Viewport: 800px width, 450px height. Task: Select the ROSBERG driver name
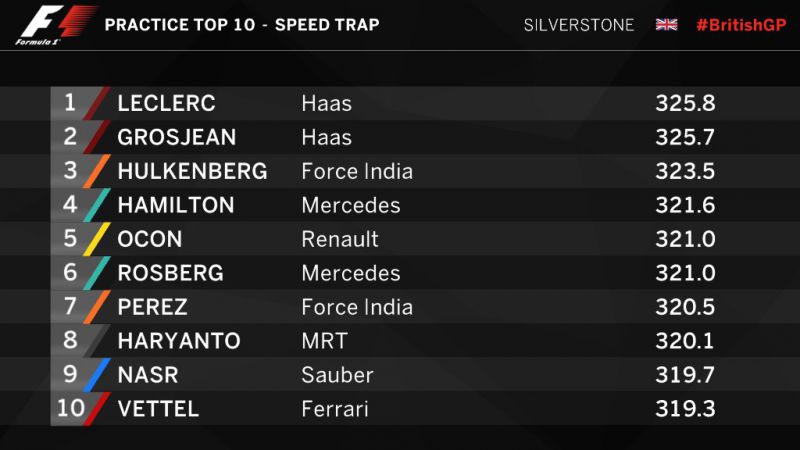click(x=170, y=273)
